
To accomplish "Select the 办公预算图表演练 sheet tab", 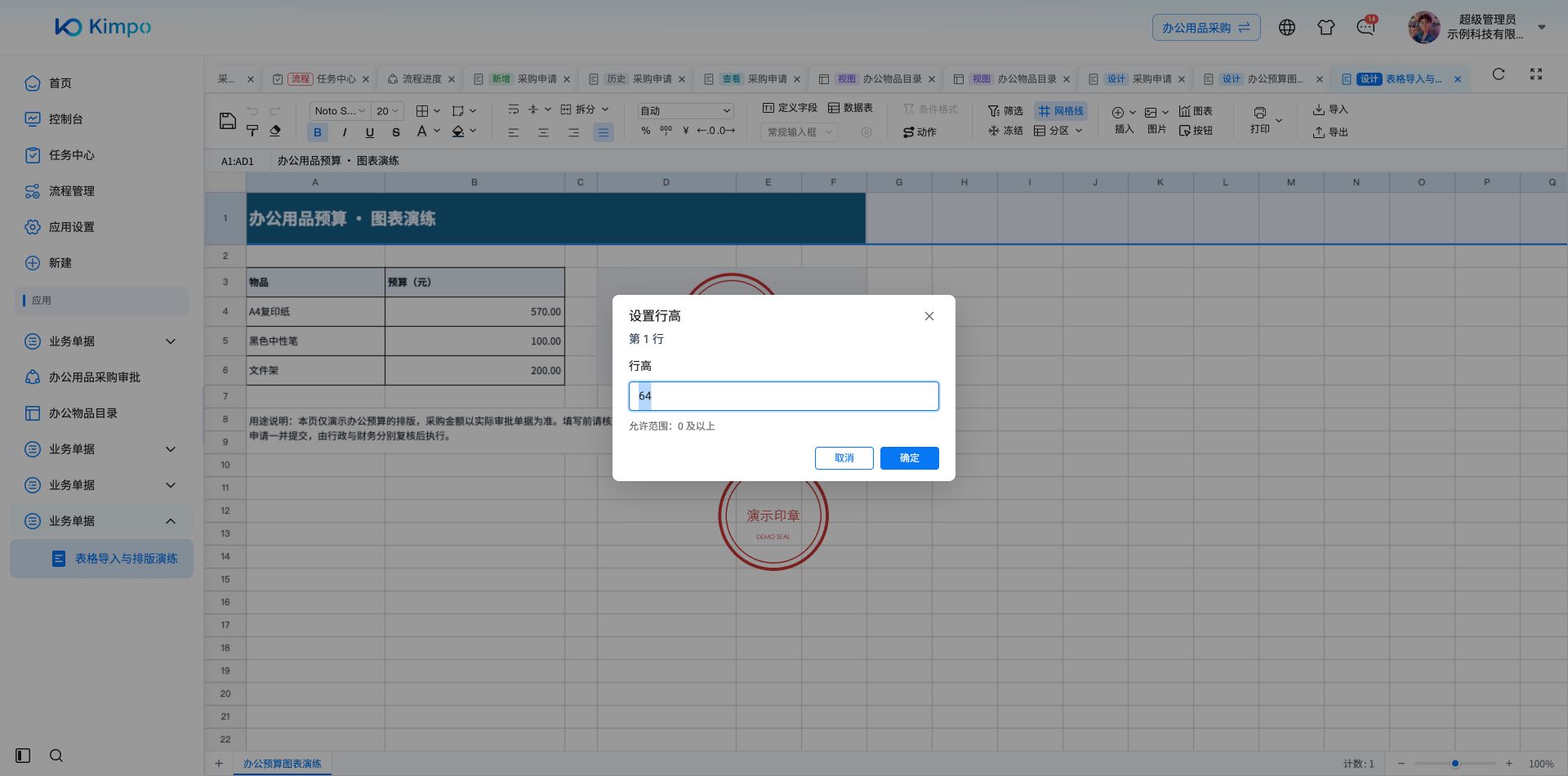I will pyautogui.click(x=282, y=764).
